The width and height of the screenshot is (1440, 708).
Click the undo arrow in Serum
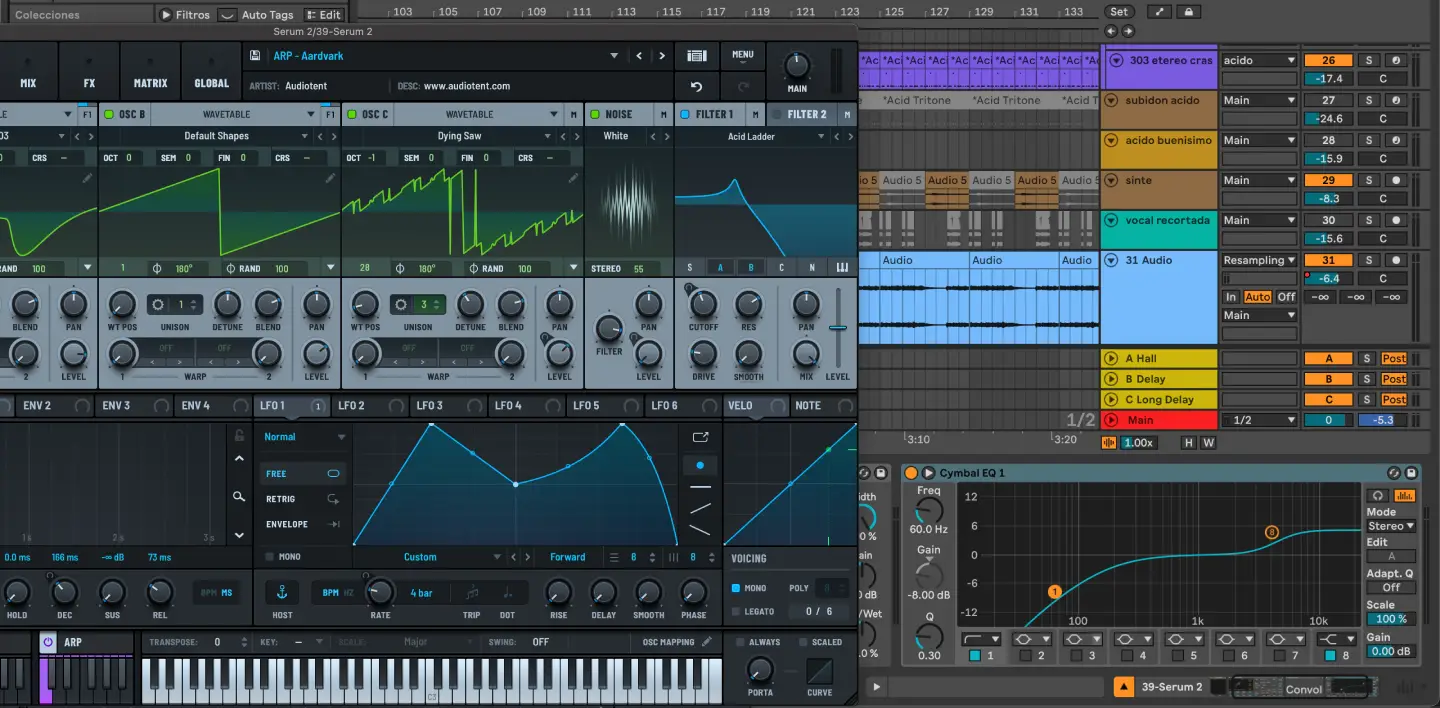click(x=697, y=87)
